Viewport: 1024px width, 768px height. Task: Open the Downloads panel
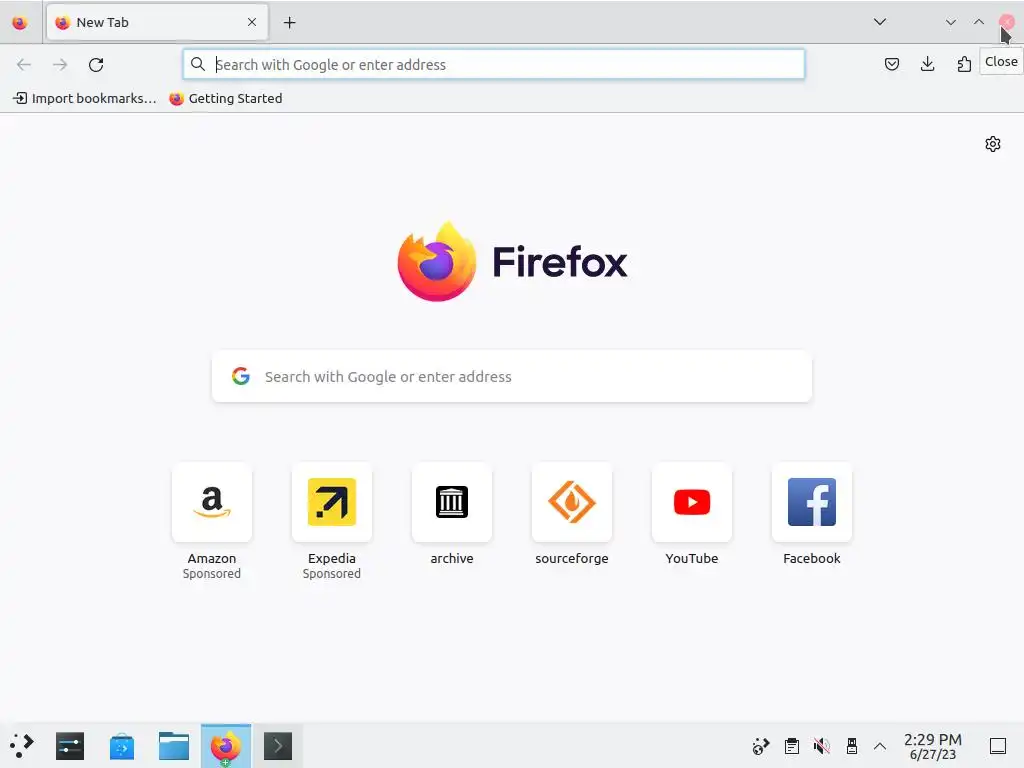(x=927, y=64)
